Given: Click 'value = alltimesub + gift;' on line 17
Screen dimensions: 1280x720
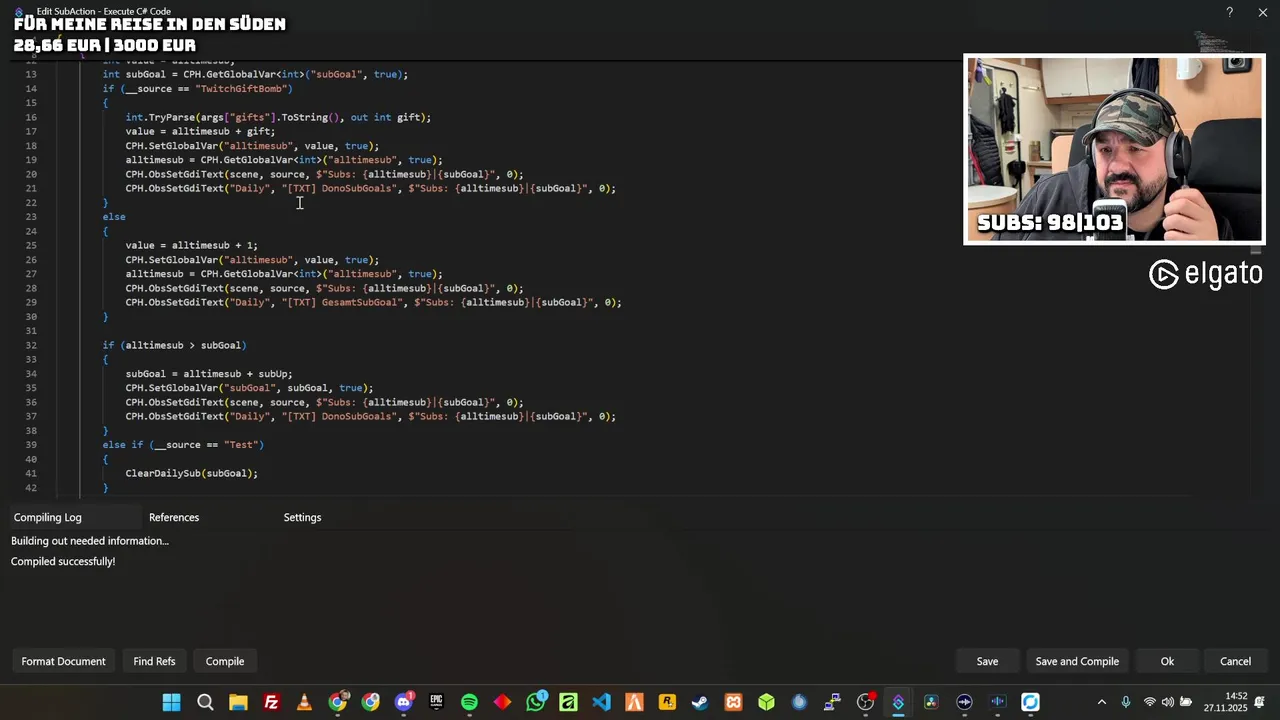Looking at the screenshot, I should pos(200,131).
